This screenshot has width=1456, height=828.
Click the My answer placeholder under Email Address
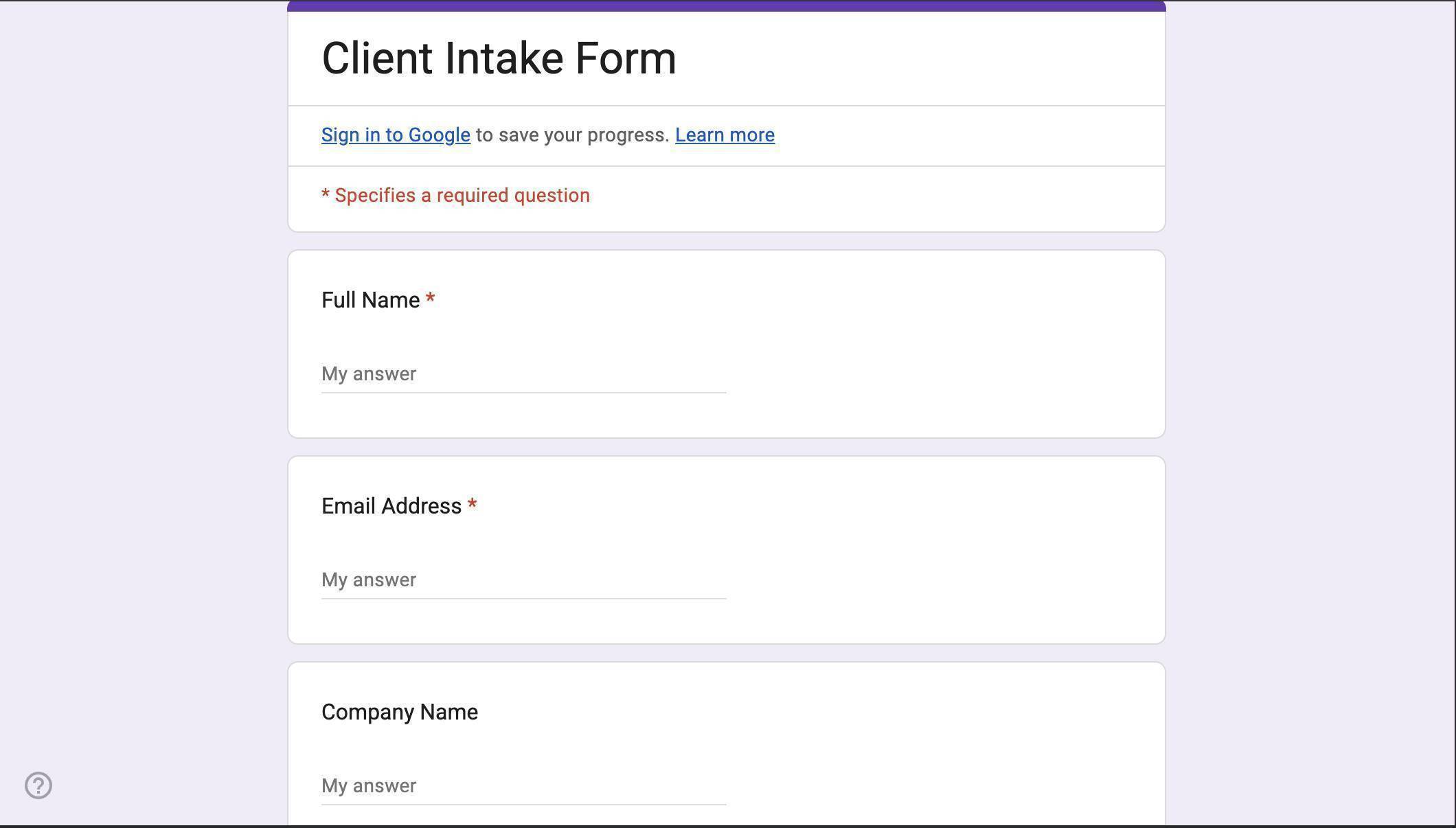pos(368,579)
